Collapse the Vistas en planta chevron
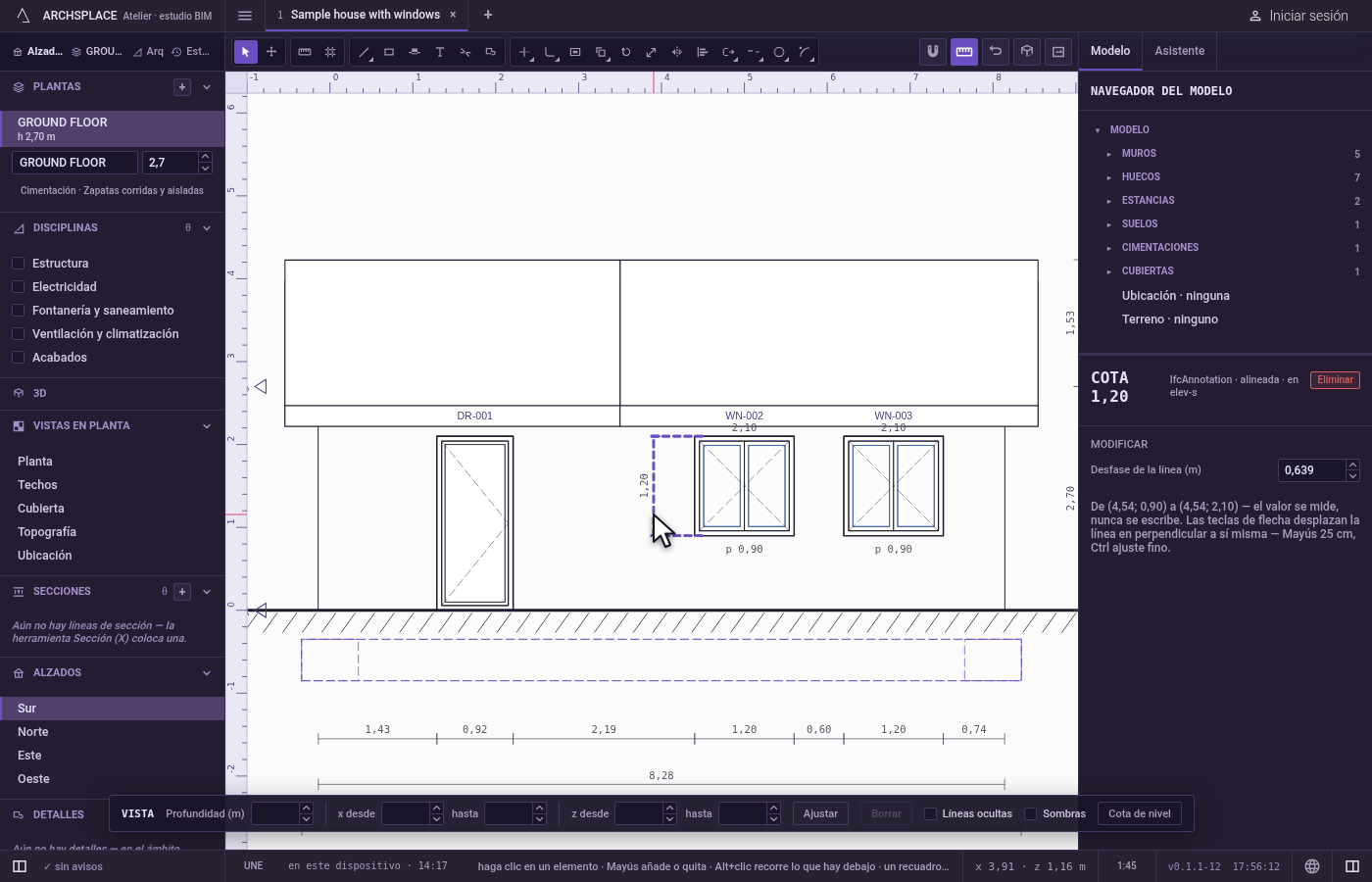The image size is (1372, 882). pos(207,426)
